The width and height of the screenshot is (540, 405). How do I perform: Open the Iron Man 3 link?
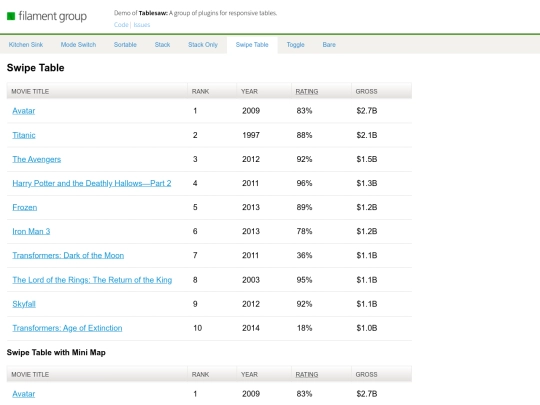coord(31,231)
